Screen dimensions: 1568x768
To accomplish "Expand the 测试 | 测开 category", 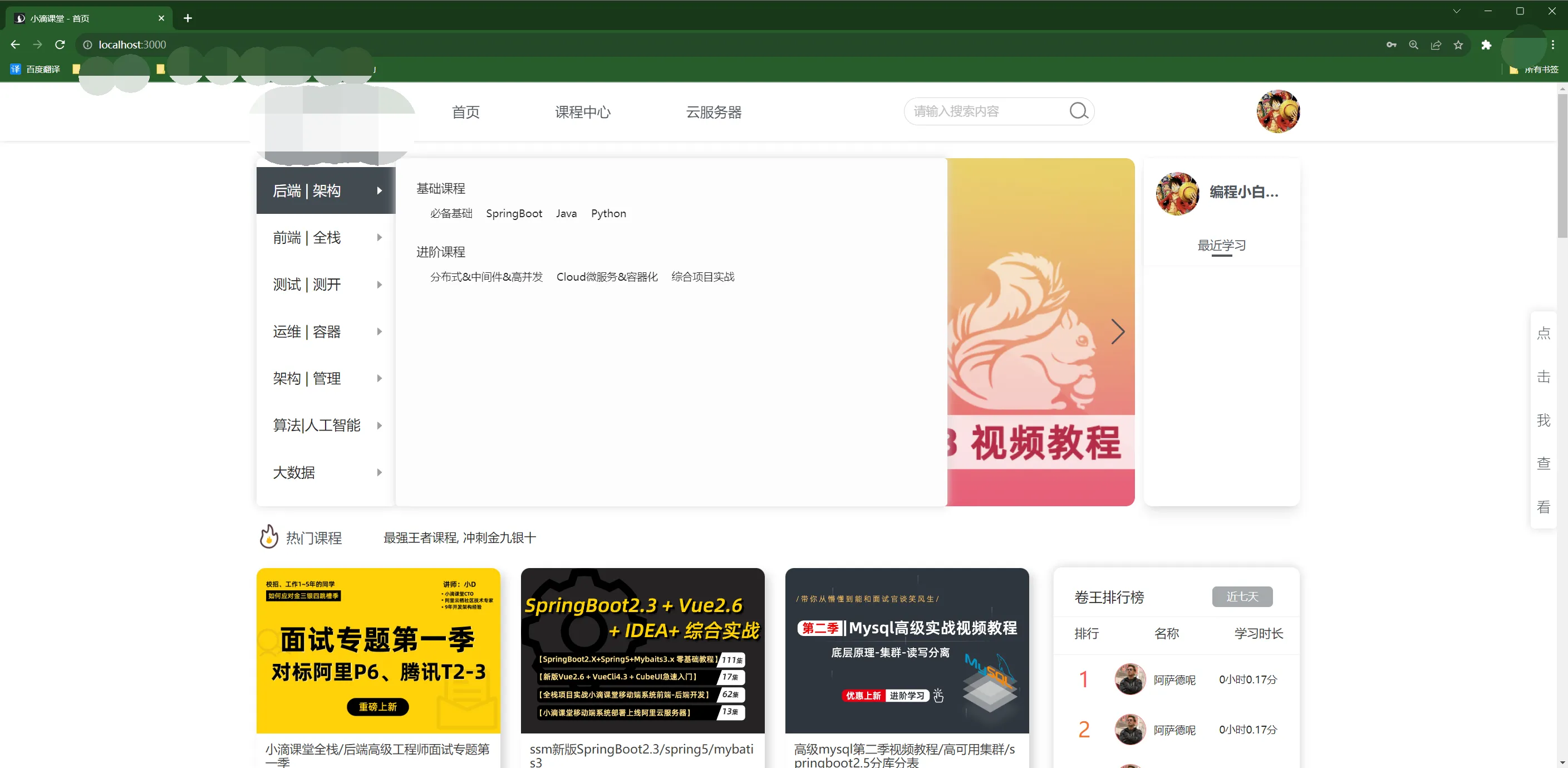I will (x=326, y=285).
